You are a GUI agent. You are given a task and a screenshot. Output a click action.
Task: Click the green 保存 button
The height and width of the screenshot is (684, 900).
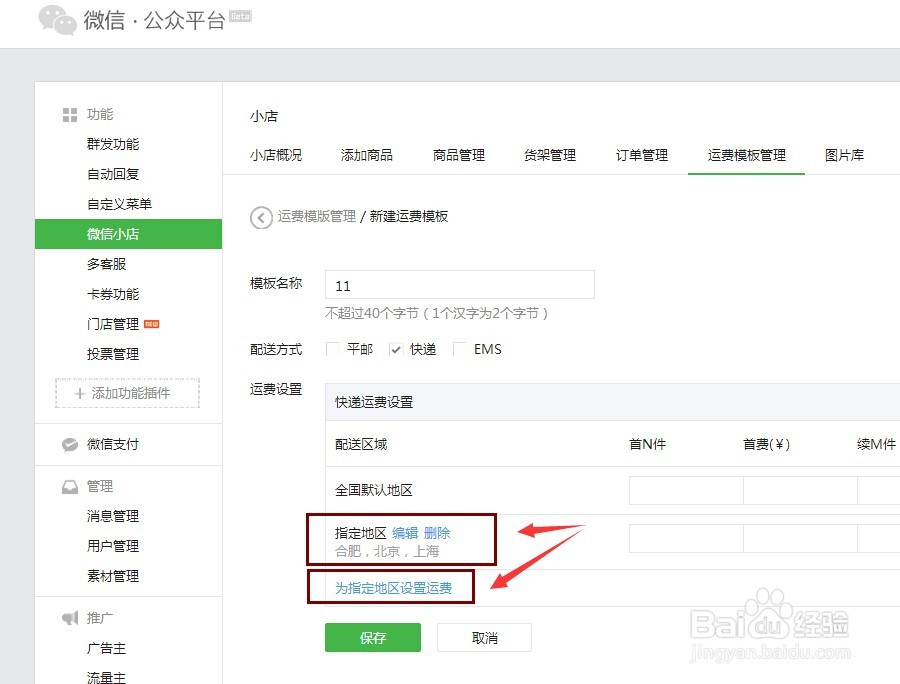(373, 638)
